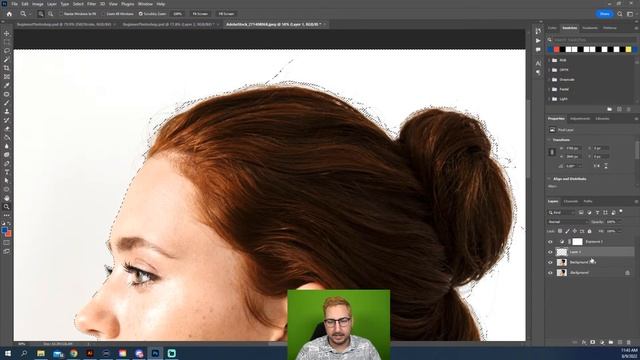Hide the Exposure 1 layer
This screenshot has height=360, width=640.
point(550,242)
